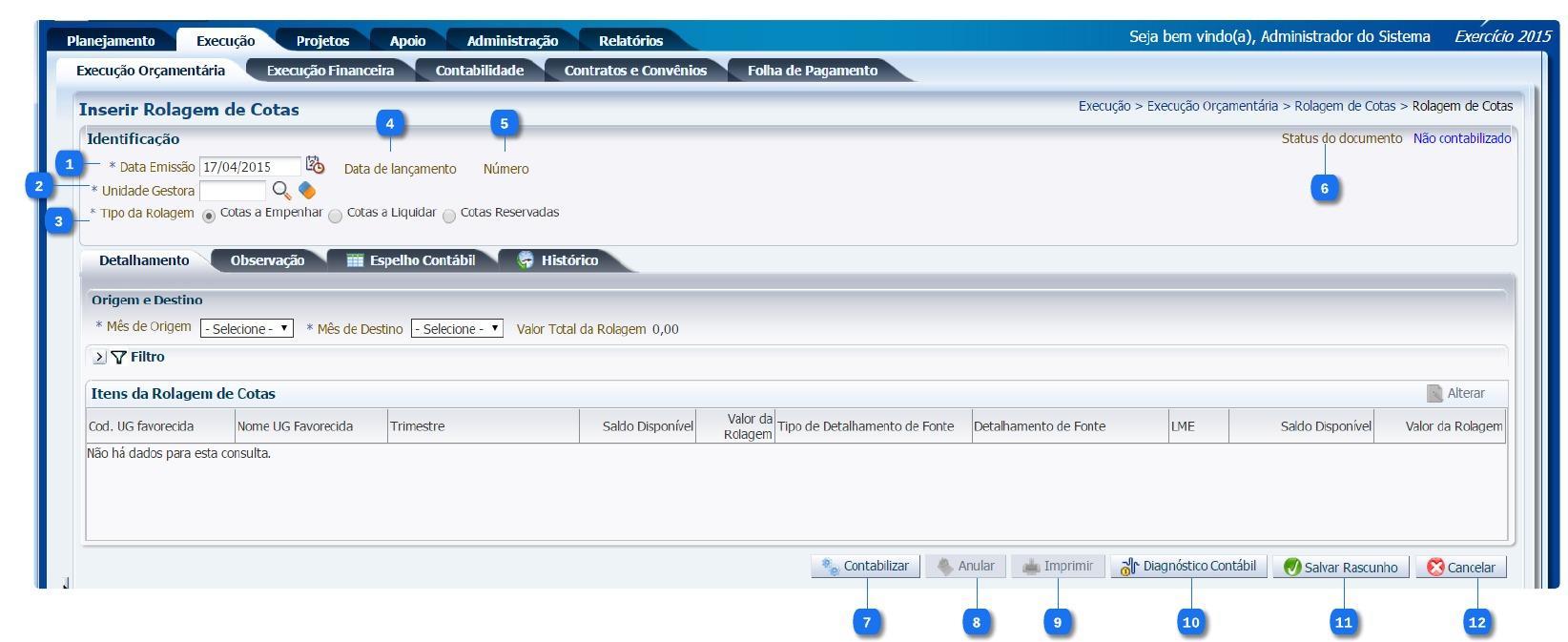Open the Mês de Destino dropdown
The width and height of the screenshot is (1568, 642).
point(457,329)
